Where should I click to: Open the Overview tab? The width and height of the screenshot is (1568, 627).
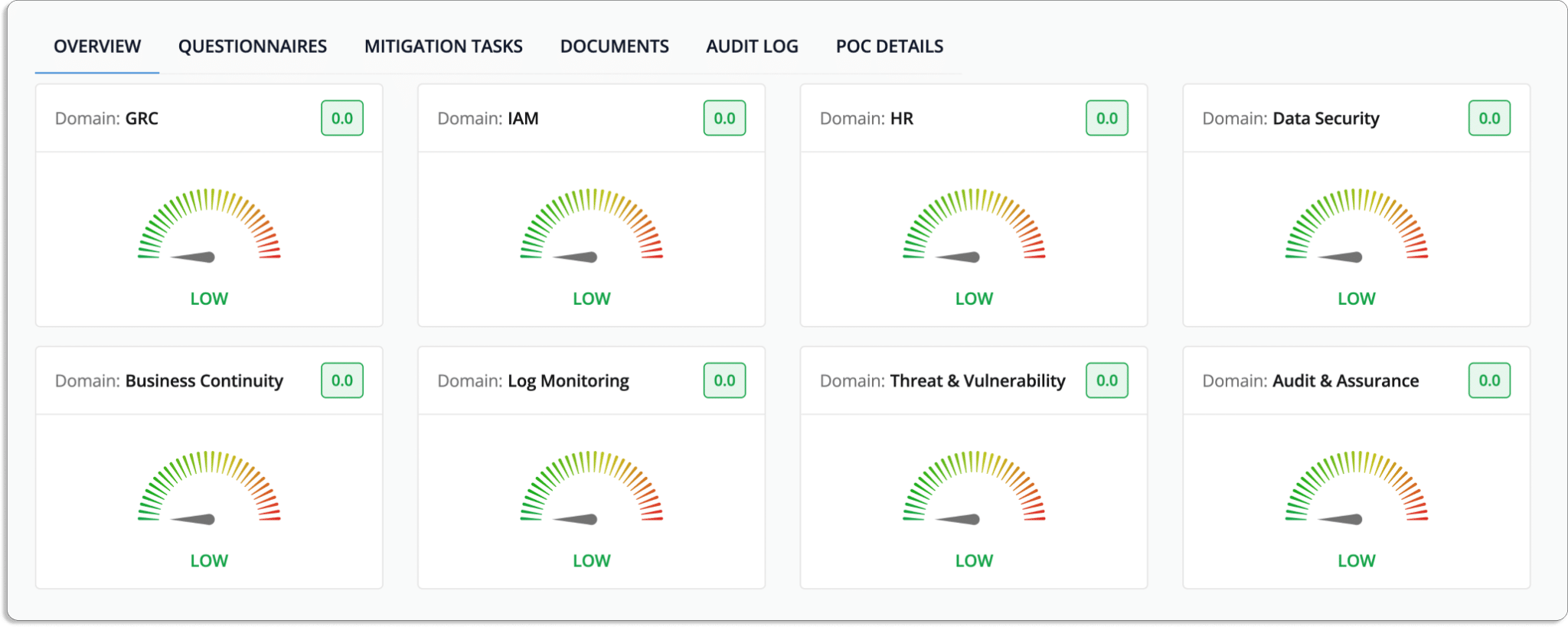tap(97, 47)
